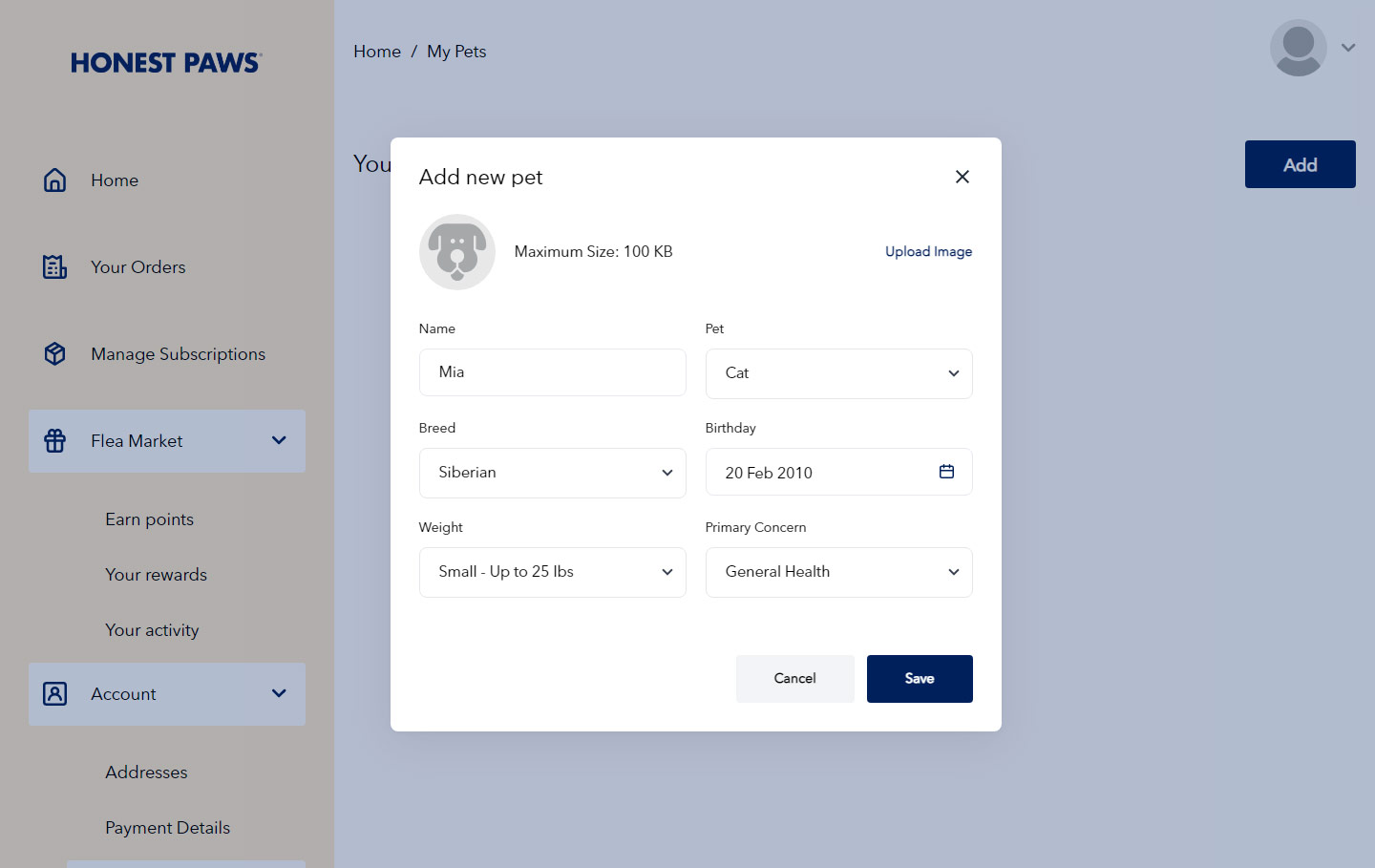Click the Flea Market gift icon

tap(55, 441)
